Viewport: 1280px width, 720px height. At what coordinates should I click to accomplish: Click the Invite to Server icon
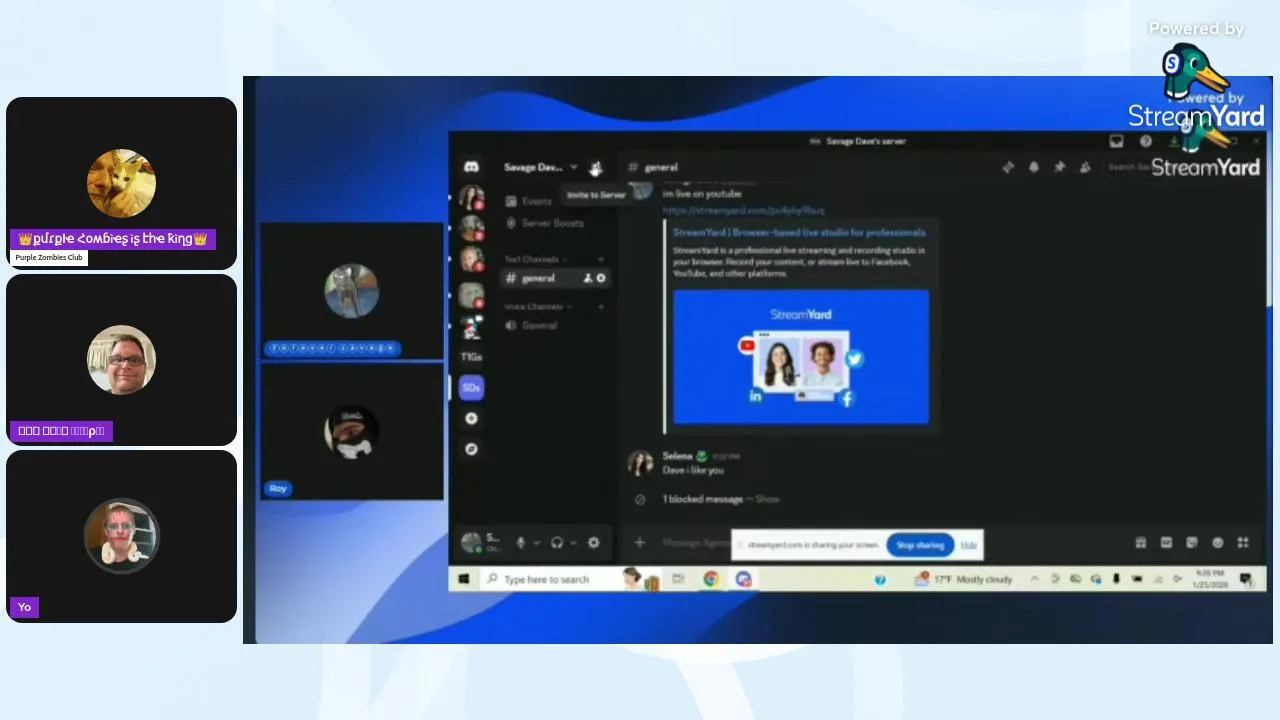pos(596,168)
